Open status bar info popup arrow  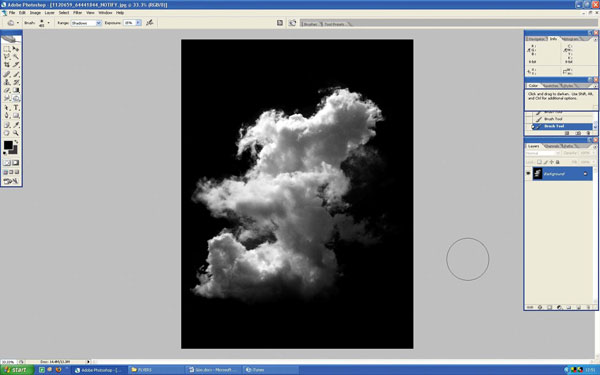pyautogui.click(x=88, y=361)
